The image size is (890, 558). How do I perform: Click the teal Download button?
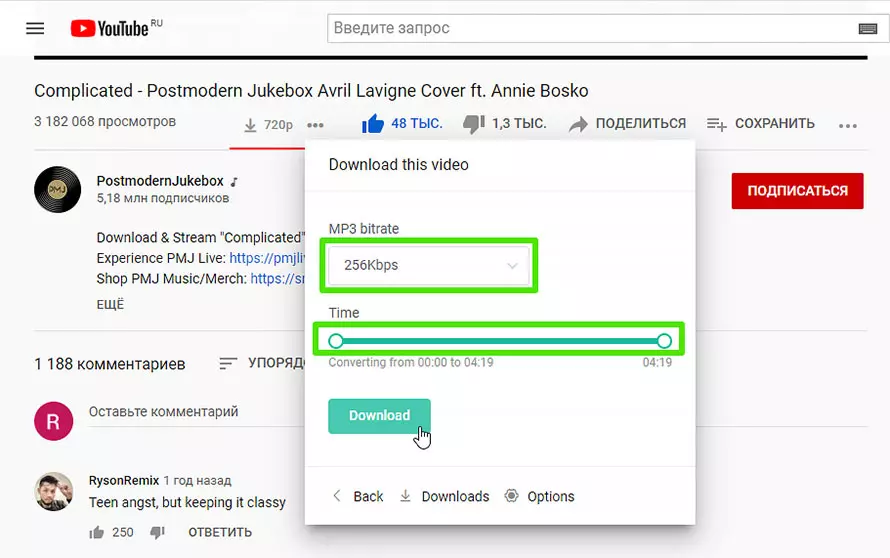[x=379, y=416]
